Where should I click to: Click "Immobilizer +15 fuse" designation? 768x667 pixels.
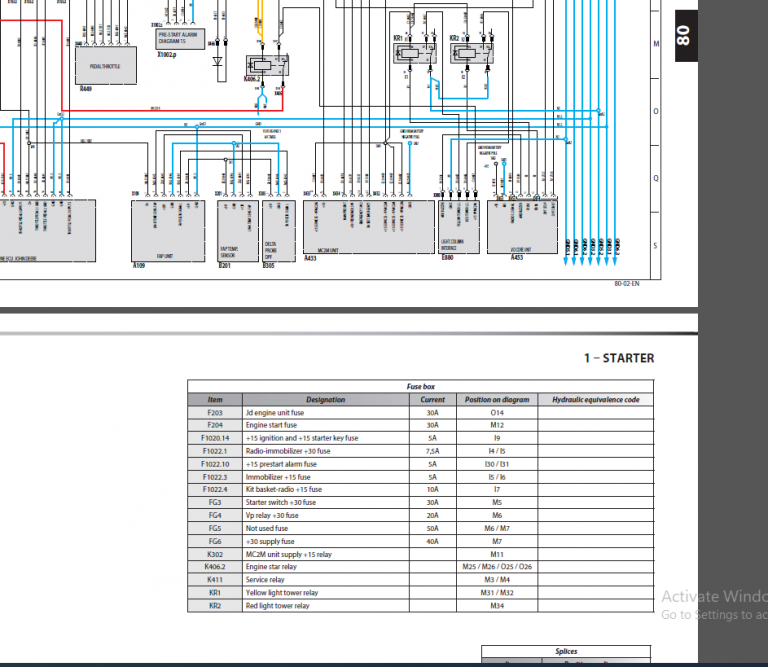(278, 477)
